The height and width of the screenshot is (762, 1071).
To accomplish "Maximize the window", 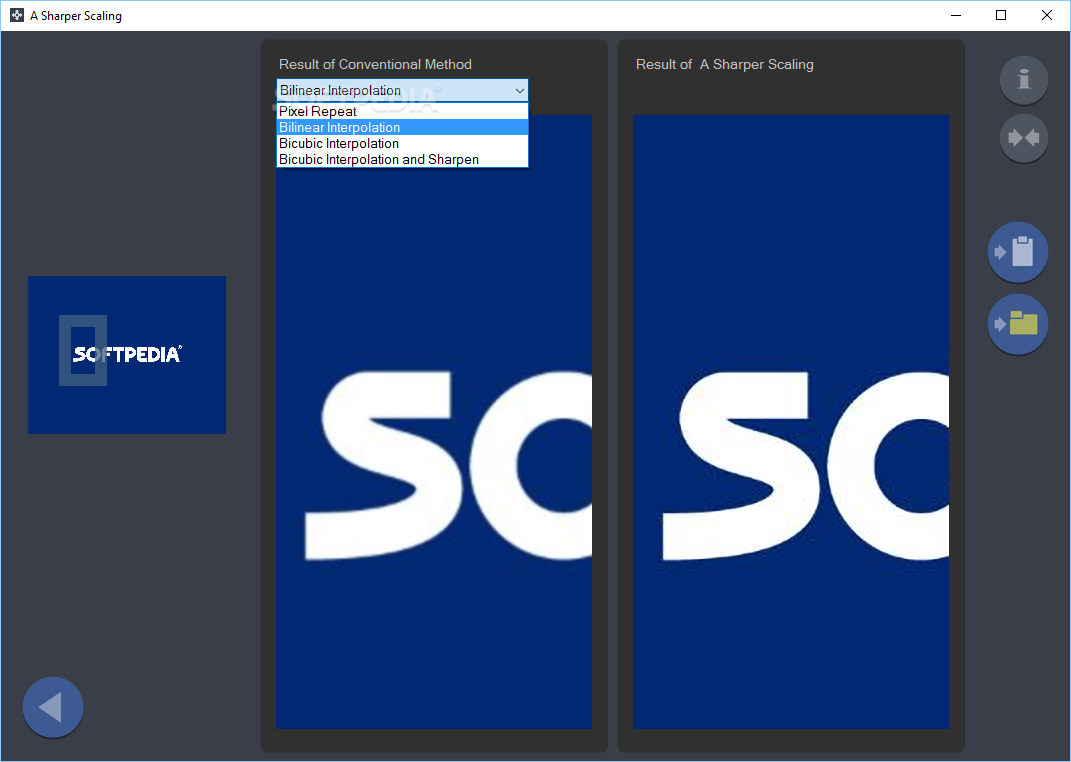I will [1001, 15].
